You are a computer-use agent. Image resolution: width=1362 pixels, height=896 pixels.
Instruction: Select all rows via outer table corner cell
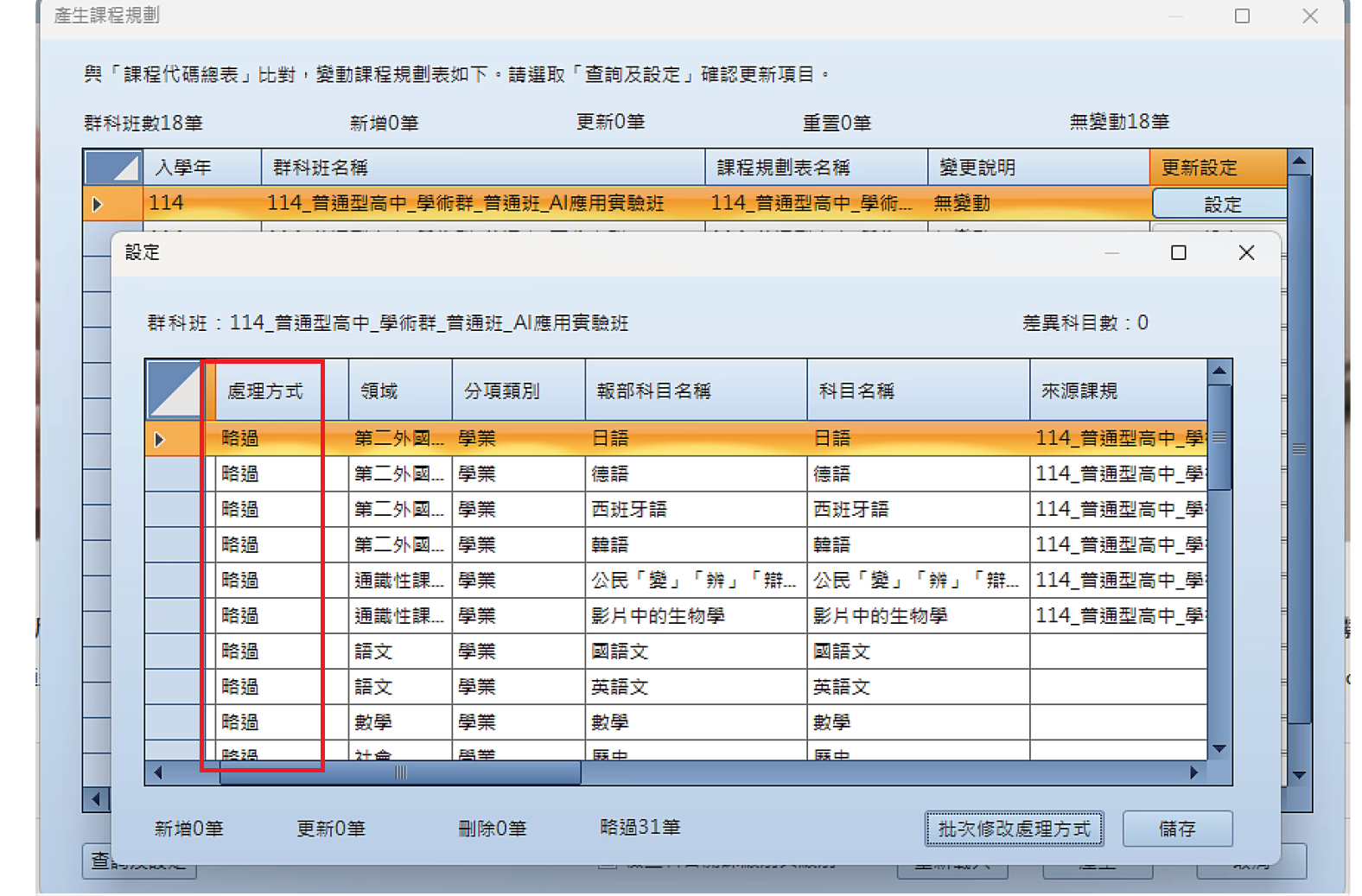coord(113,167)
